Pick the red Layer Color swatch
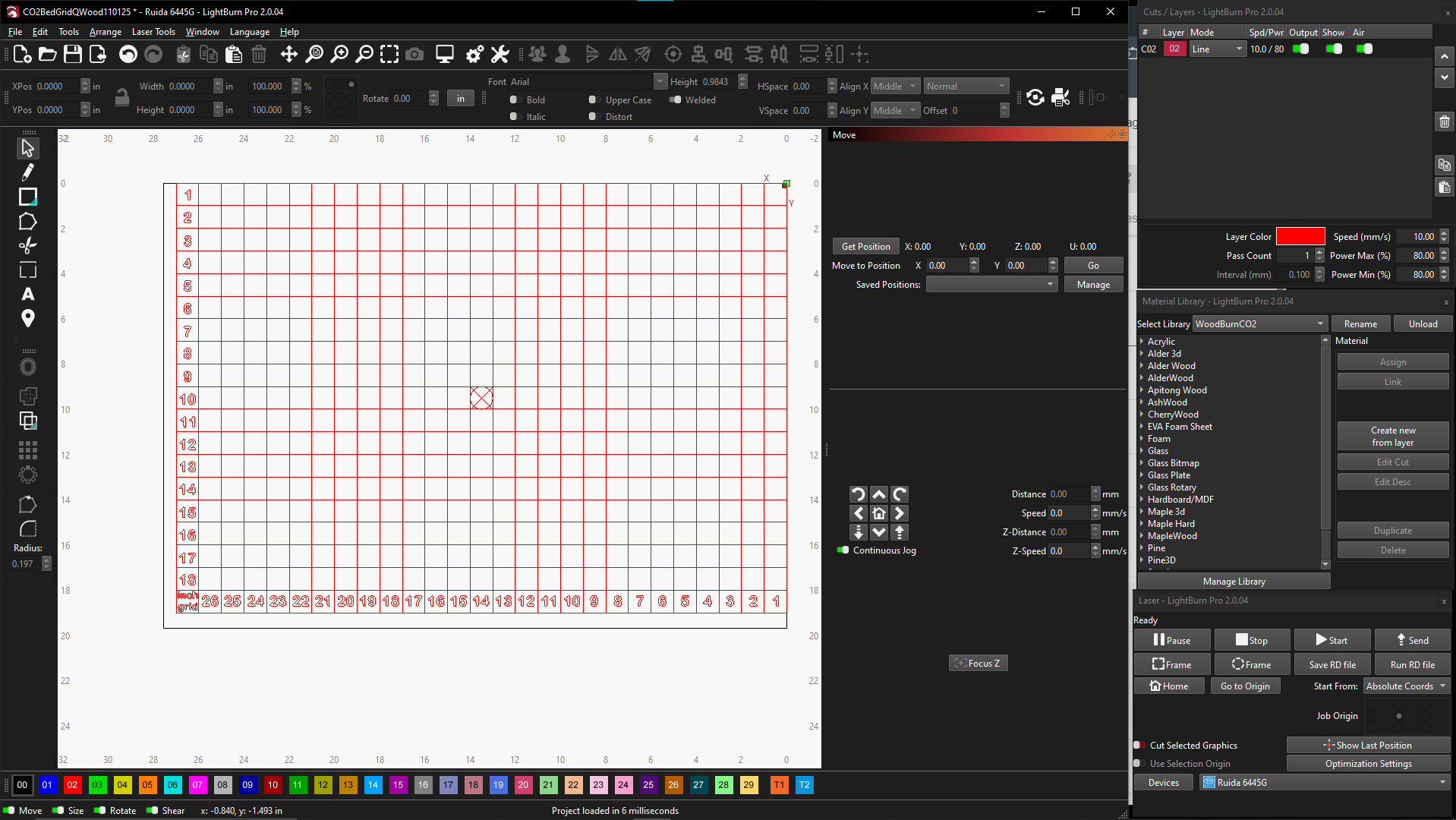Viewport: 1456px width, 820px height. 1300,237
